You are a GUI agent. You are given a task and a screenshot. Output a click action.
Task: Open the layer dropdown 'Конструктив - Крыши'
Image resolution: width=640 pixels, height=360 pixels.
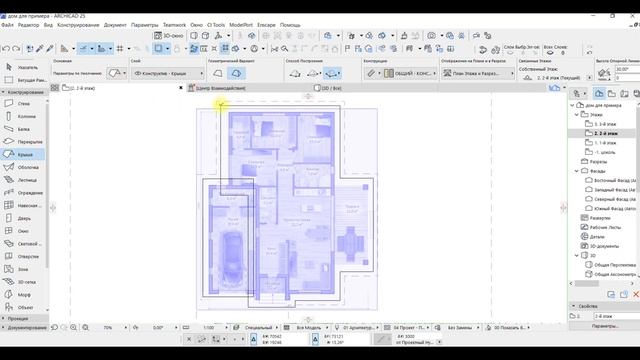click(168, 73)
